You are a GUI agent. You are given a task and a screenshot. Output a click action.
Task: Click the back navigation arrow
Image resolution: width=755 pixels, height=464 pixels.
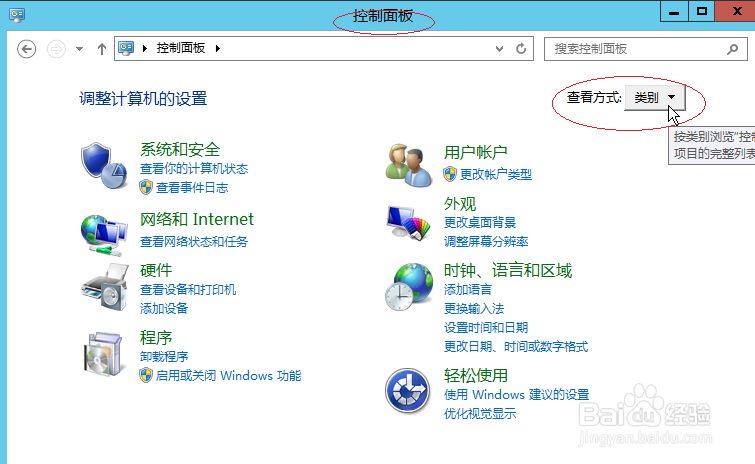(x=26, y=49)
